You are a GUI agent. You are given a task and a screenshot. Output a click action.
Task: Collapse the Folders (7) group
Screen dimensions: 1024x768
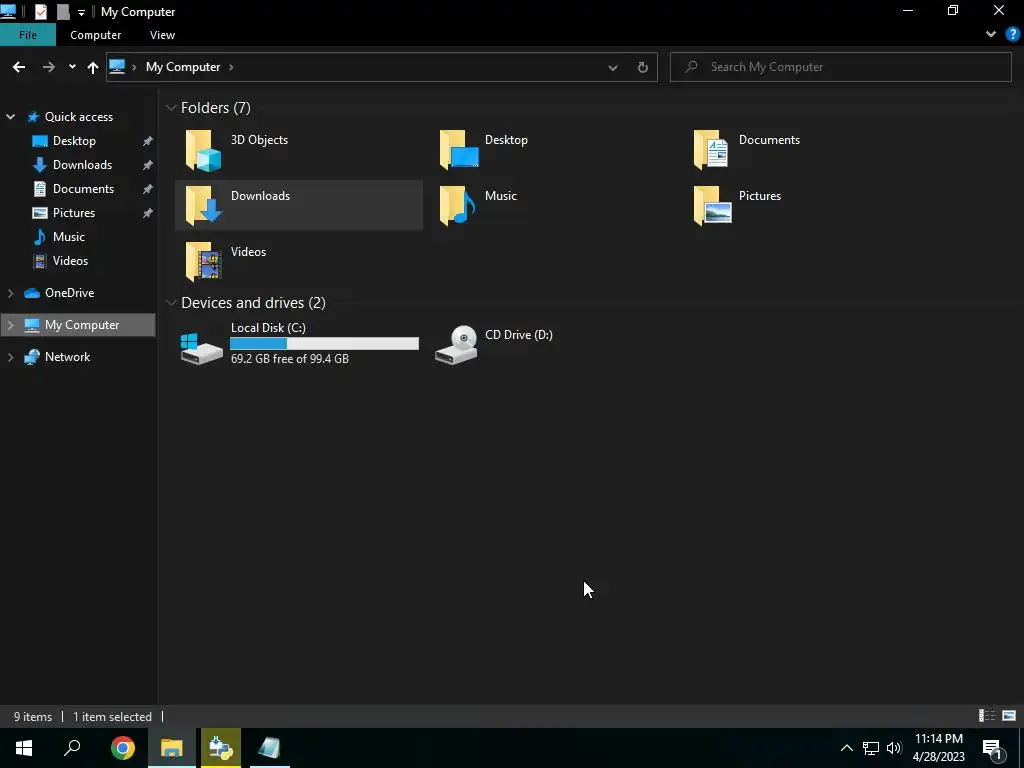tap(171, 108)
